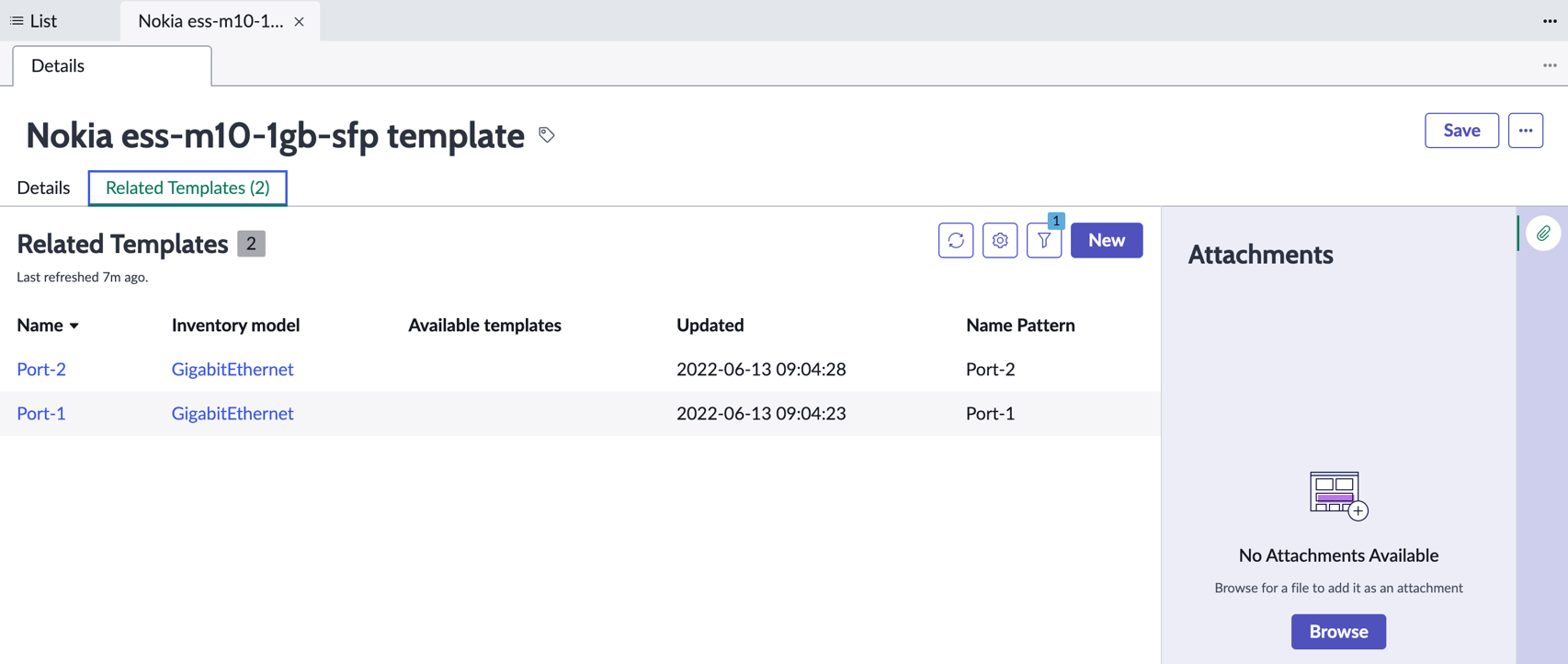Click the Available templates column header
Screen dimensions: 1568x664
click(484, 325)
